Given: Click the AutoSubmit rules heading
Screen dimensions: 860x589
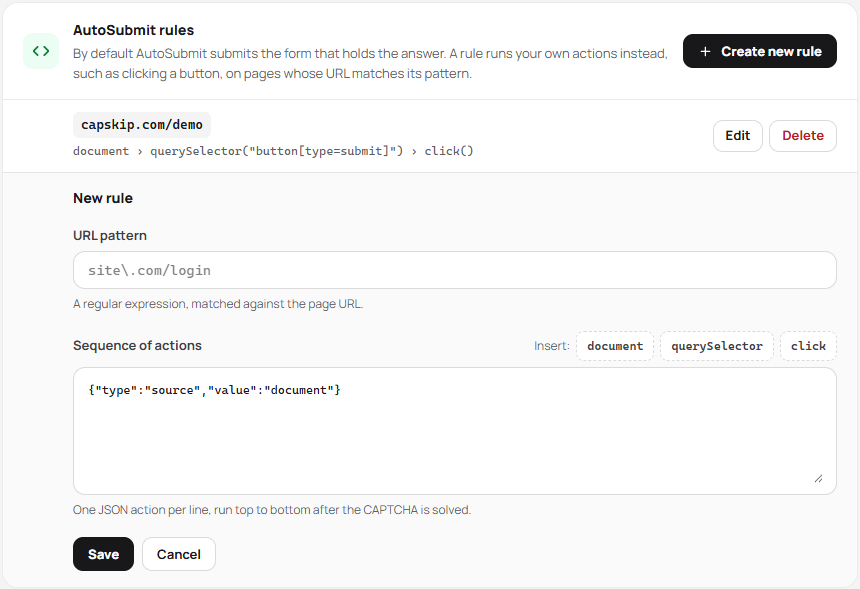Looking at the screenshot, I should pos(133,30).
